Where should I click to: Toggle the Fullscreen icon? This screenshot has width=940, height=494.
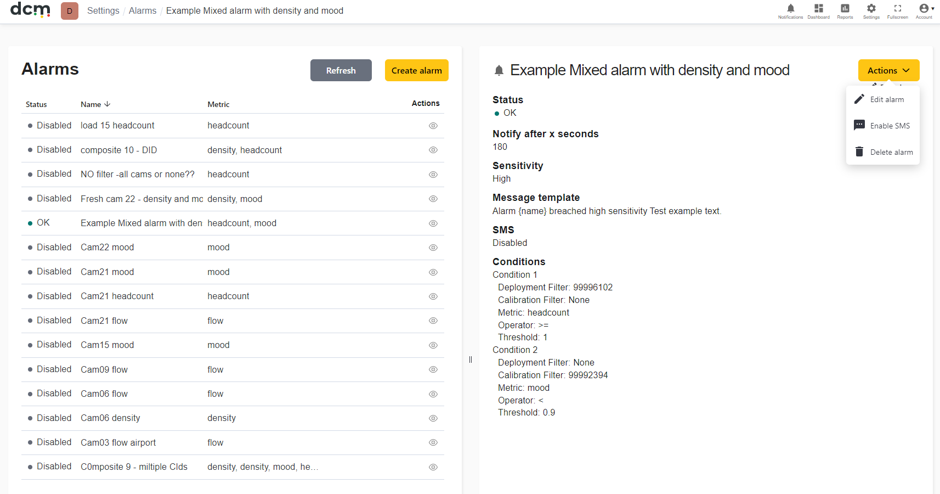(x=897, y=10)
